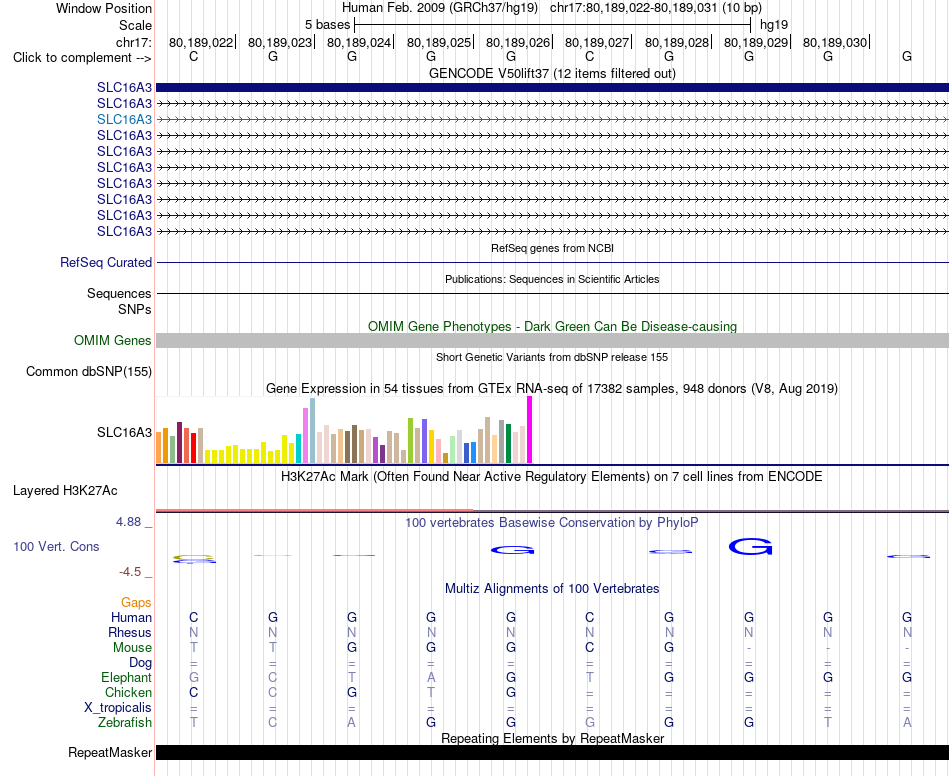Click the dark green GTEx expression bar
Screen dimensions: 950x776
508,443
